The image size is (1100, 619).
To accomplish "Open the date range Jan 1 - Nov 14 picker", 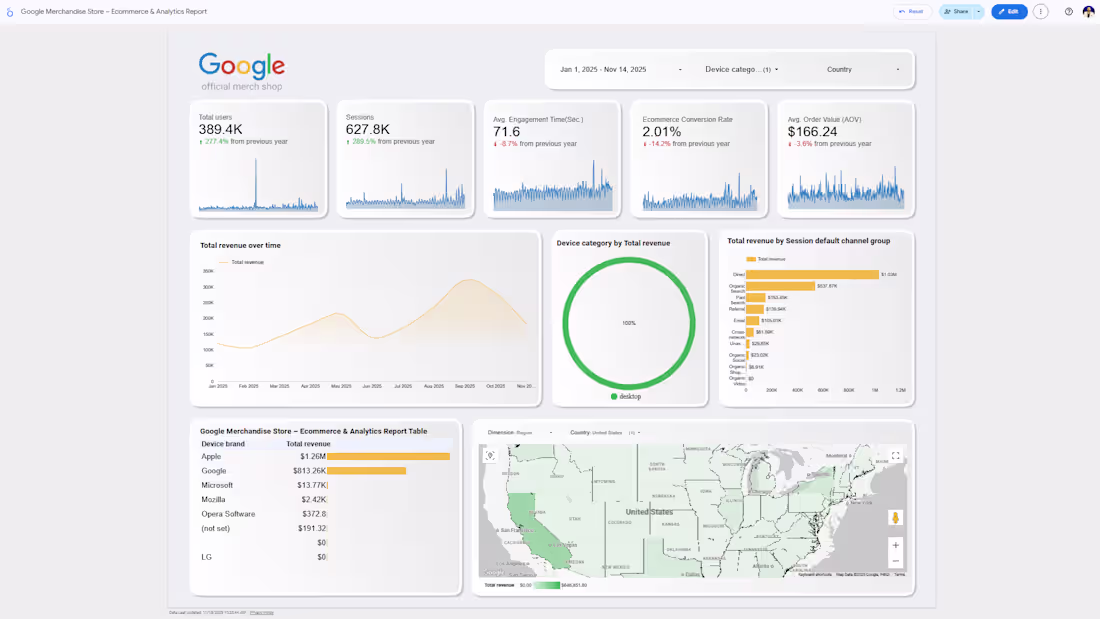I will (620, 69).
